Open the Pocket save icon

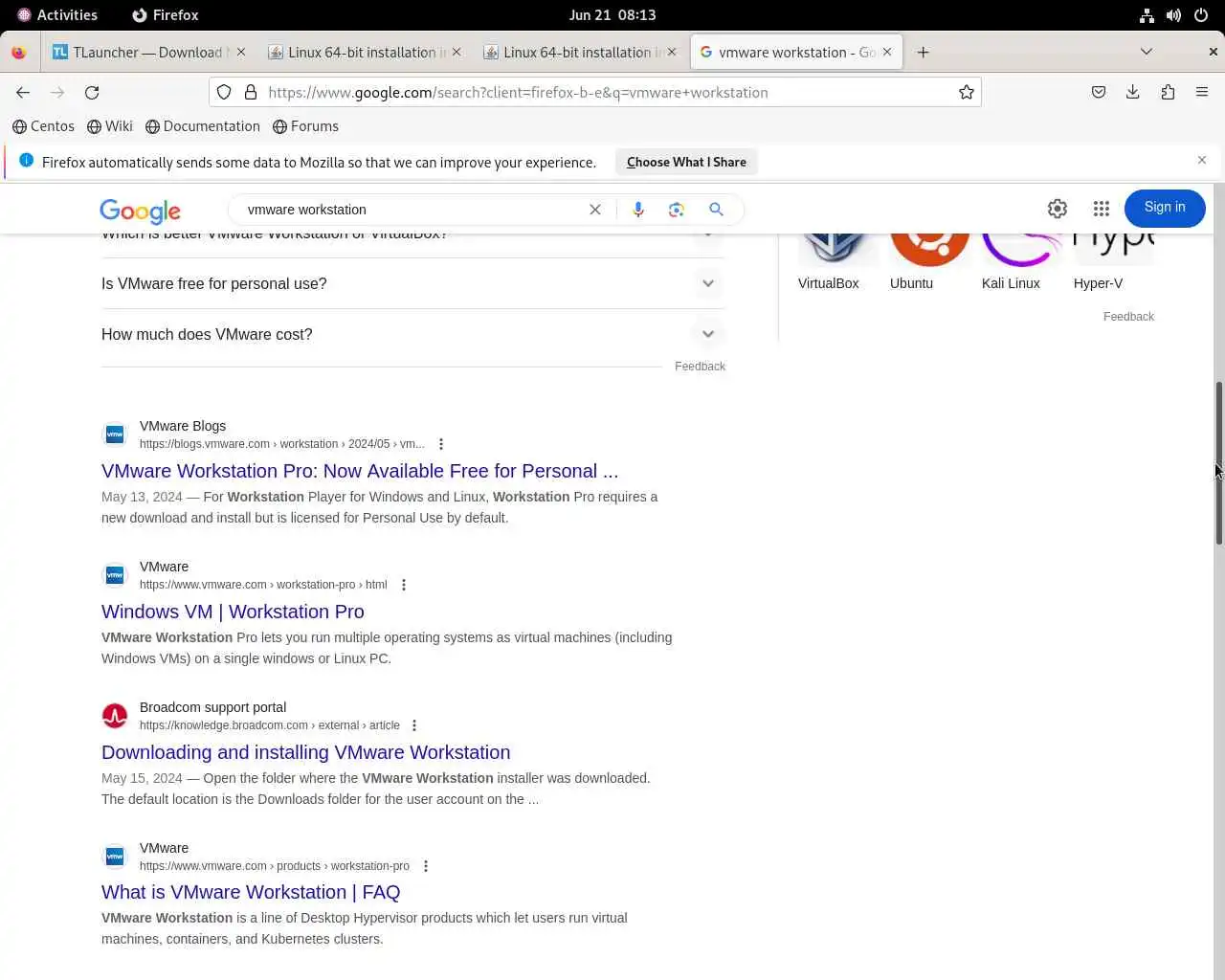1099,92
